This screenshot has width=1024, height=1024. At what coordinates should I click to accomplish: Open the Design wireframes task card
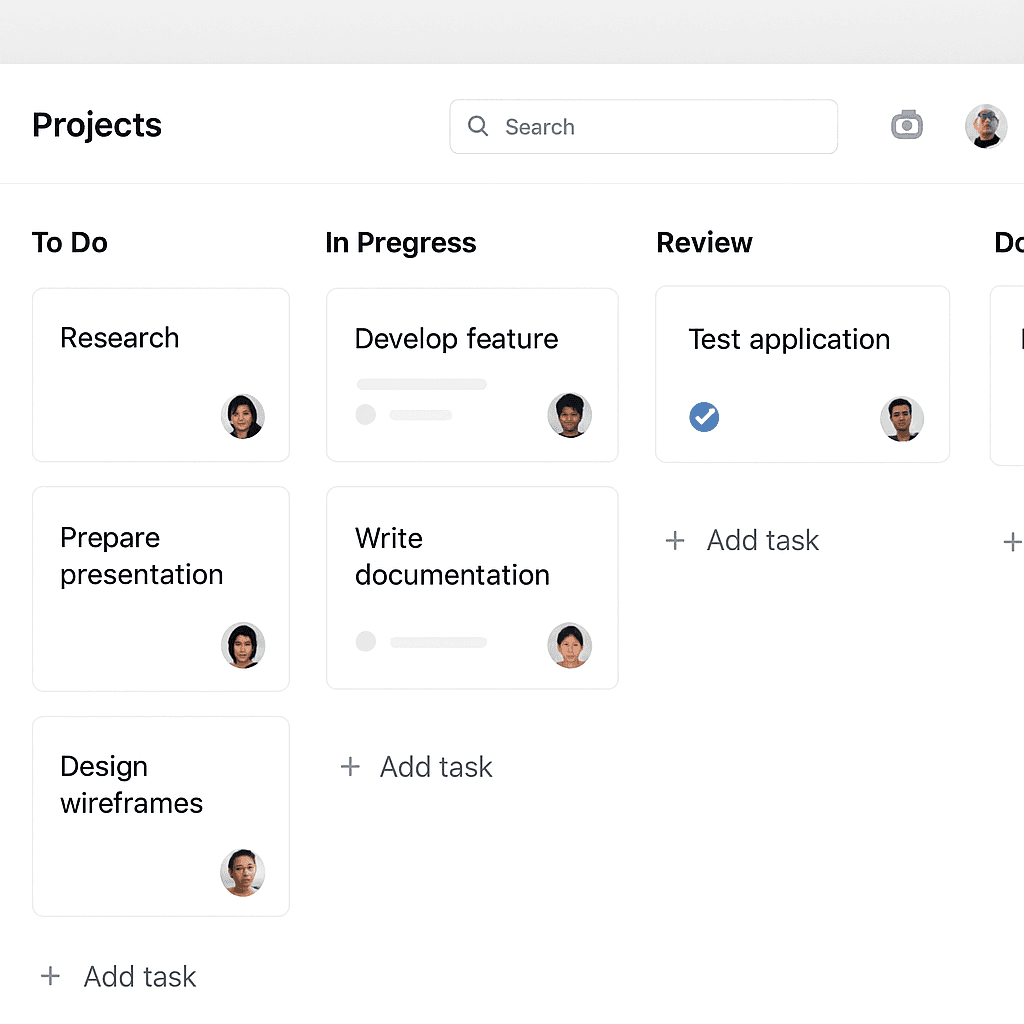point(161,816)
